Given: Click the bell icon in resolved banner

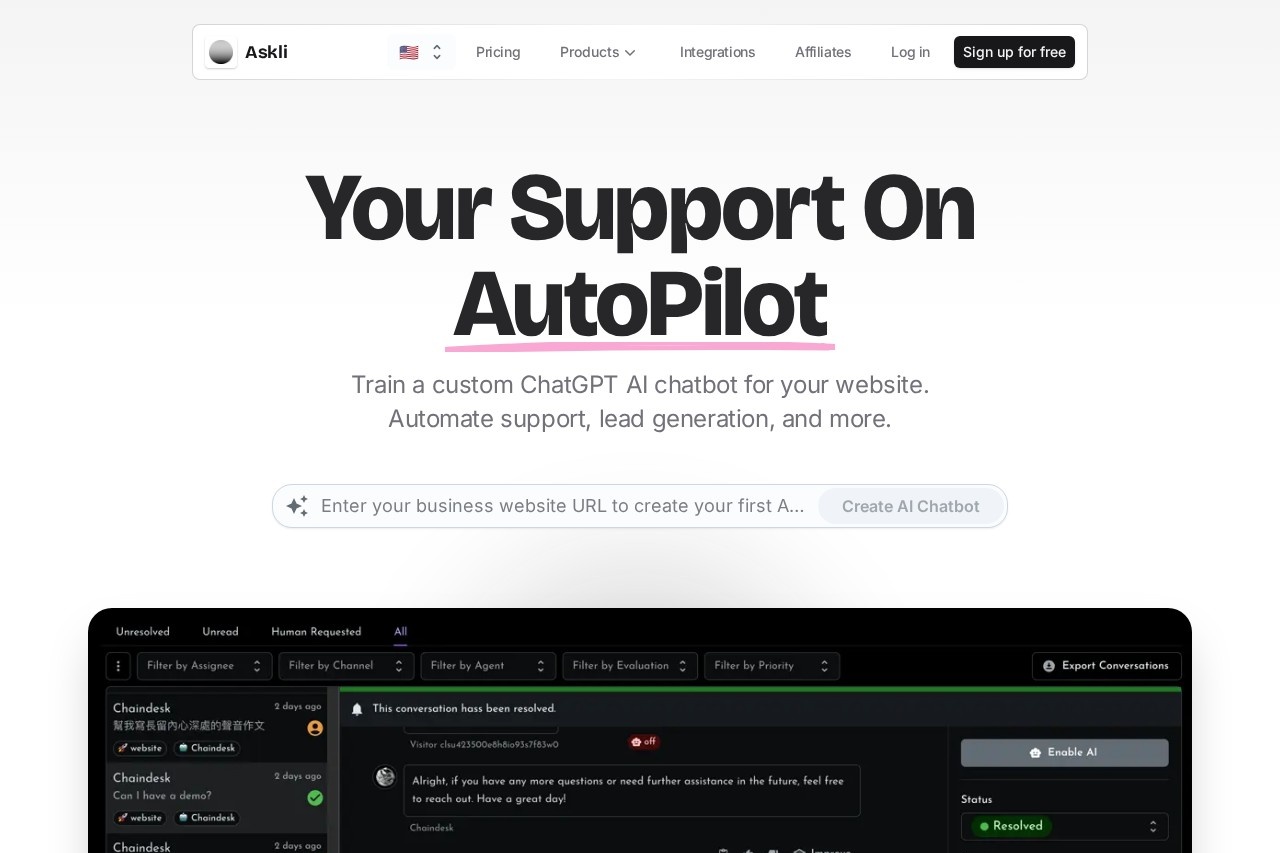Looking at the screenshot, I should click(357, 709).
